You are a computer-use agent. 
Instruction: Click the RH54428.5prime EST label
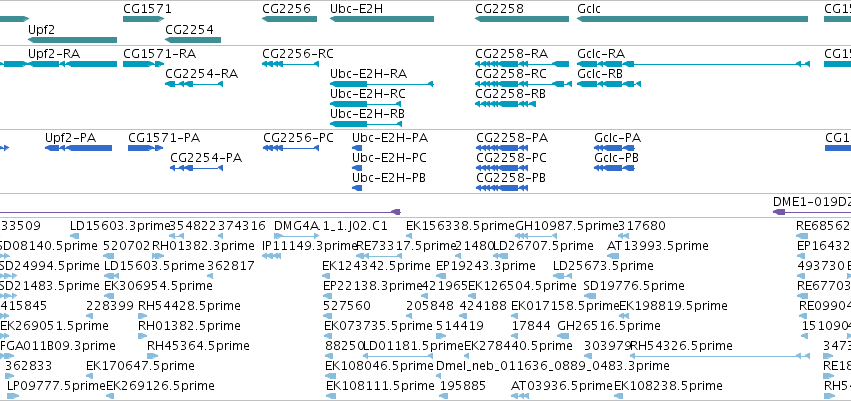[189, 306]
